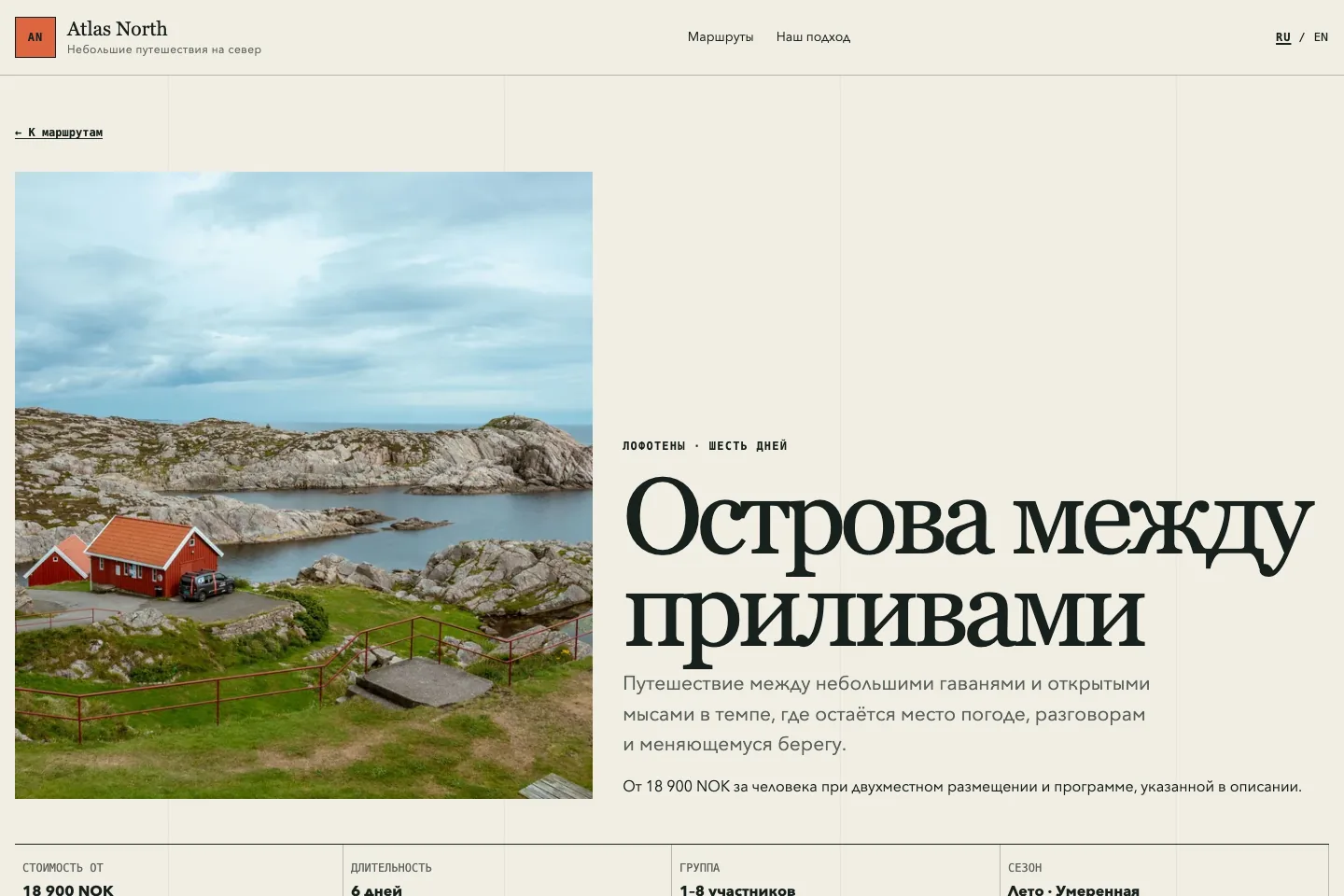Select the RU language option
The width and height of the screenshot is (1344, 896).
1283,37
